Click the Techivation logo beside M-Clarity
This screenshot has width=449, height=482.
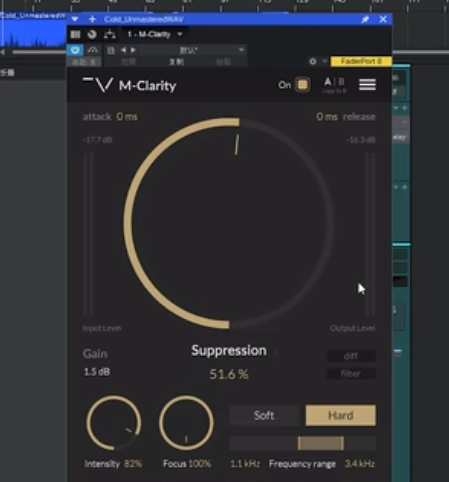(98, 85)
